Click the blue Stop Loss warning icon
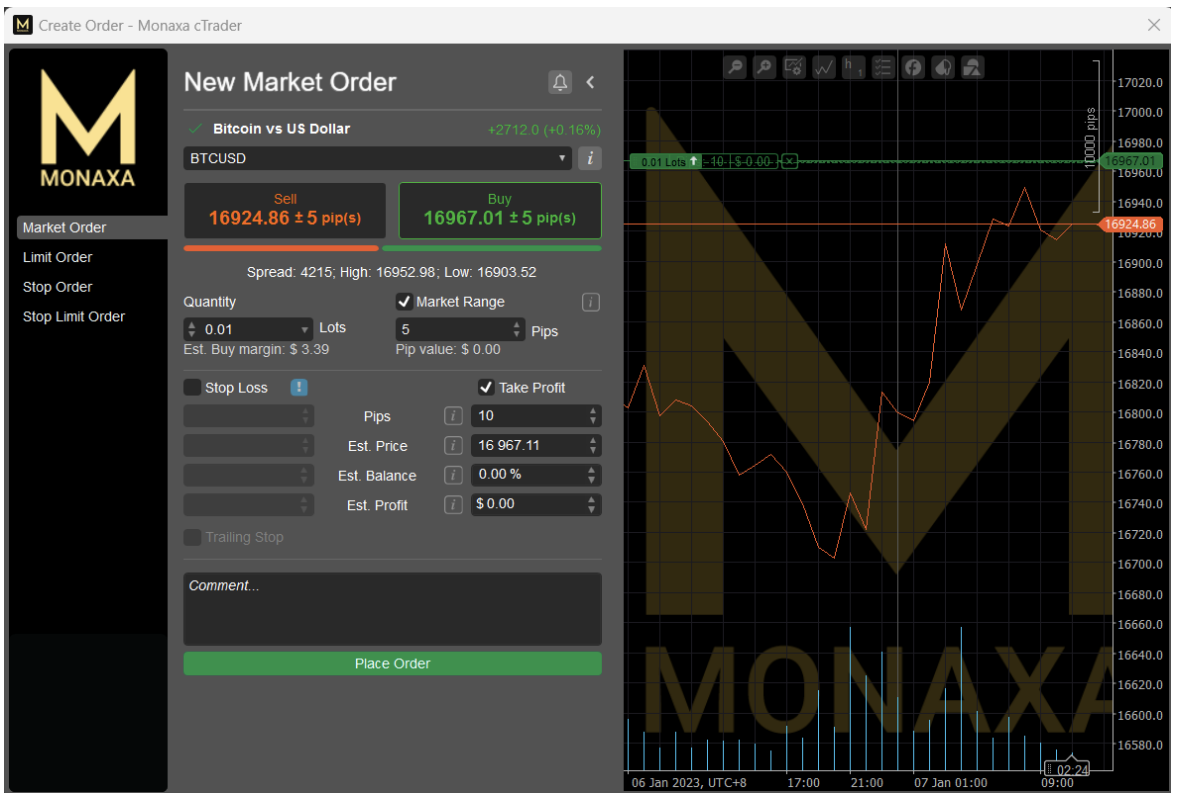 point(299,388)
